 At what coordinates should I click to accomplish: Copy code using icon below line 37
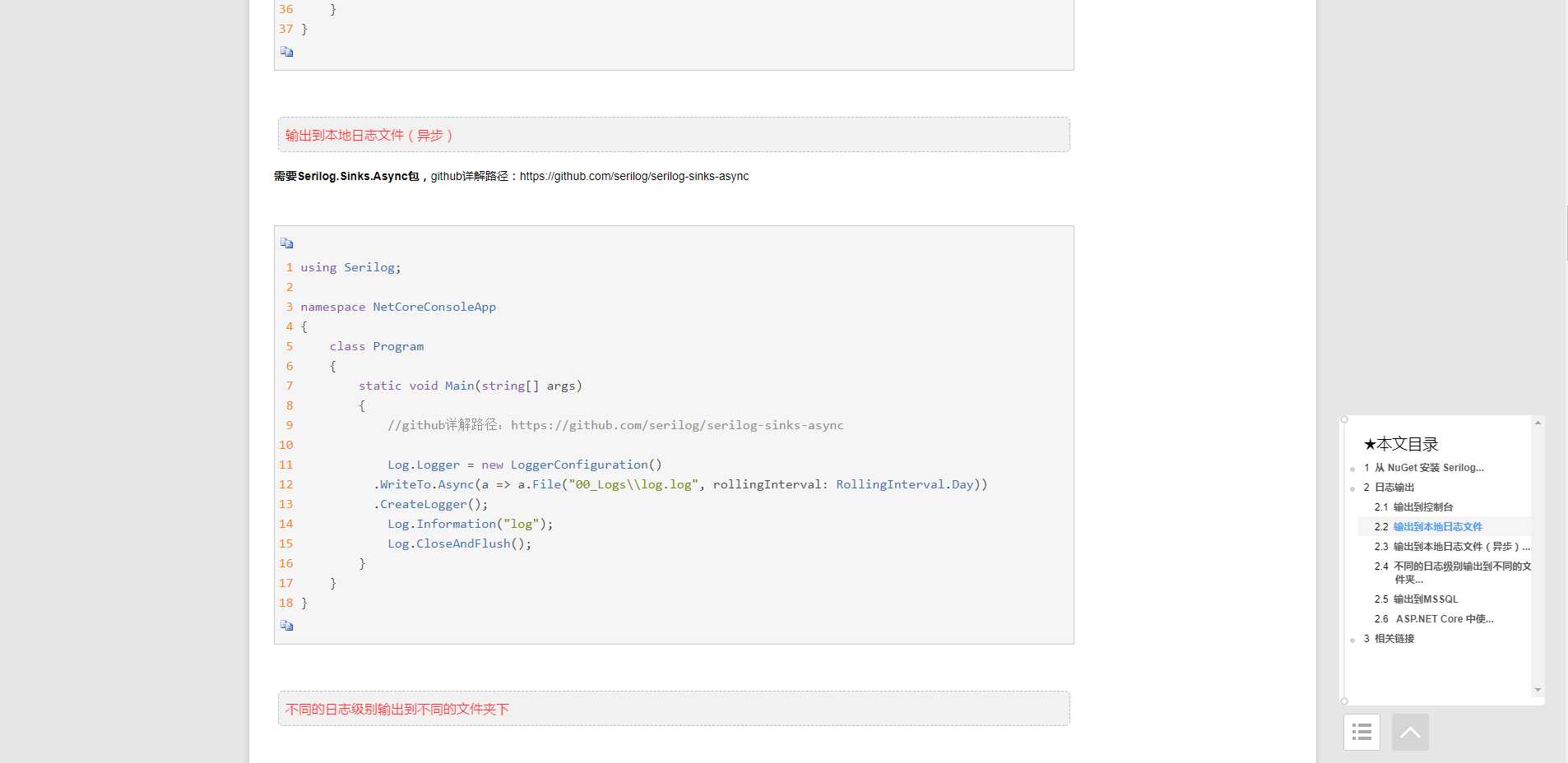pyautogui.click(x=286, y=52)
